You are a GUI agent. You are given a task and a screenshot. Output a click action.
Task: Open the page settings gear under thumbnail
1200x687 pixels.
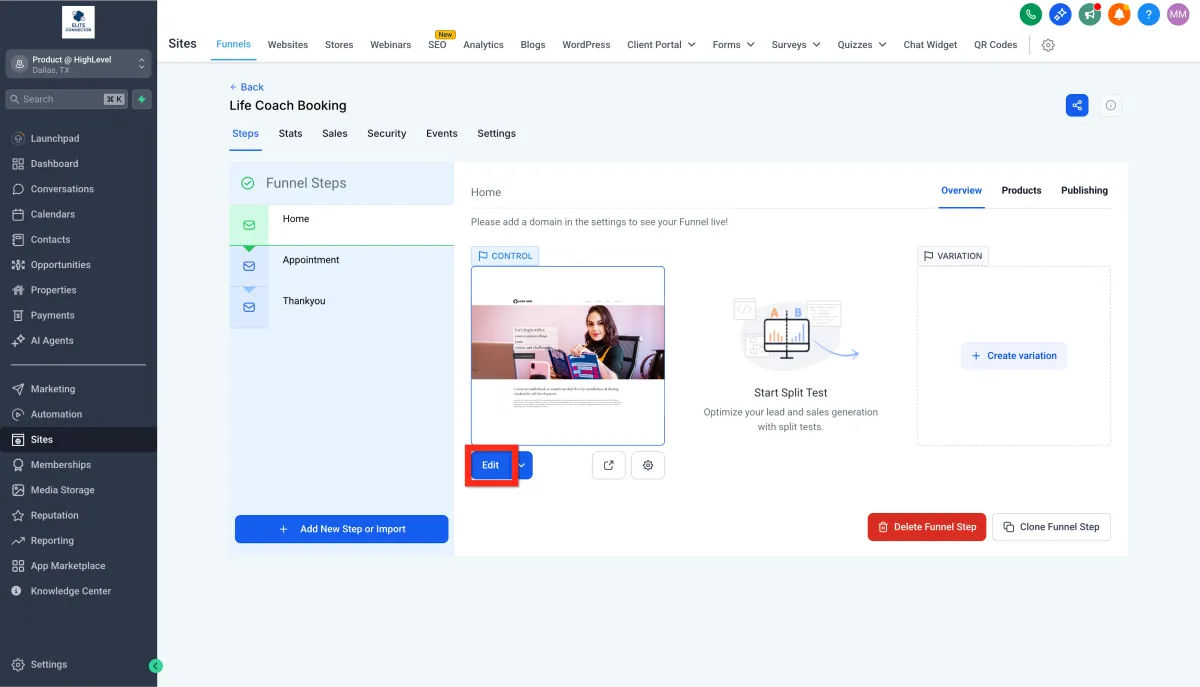[x=648, y=465]
